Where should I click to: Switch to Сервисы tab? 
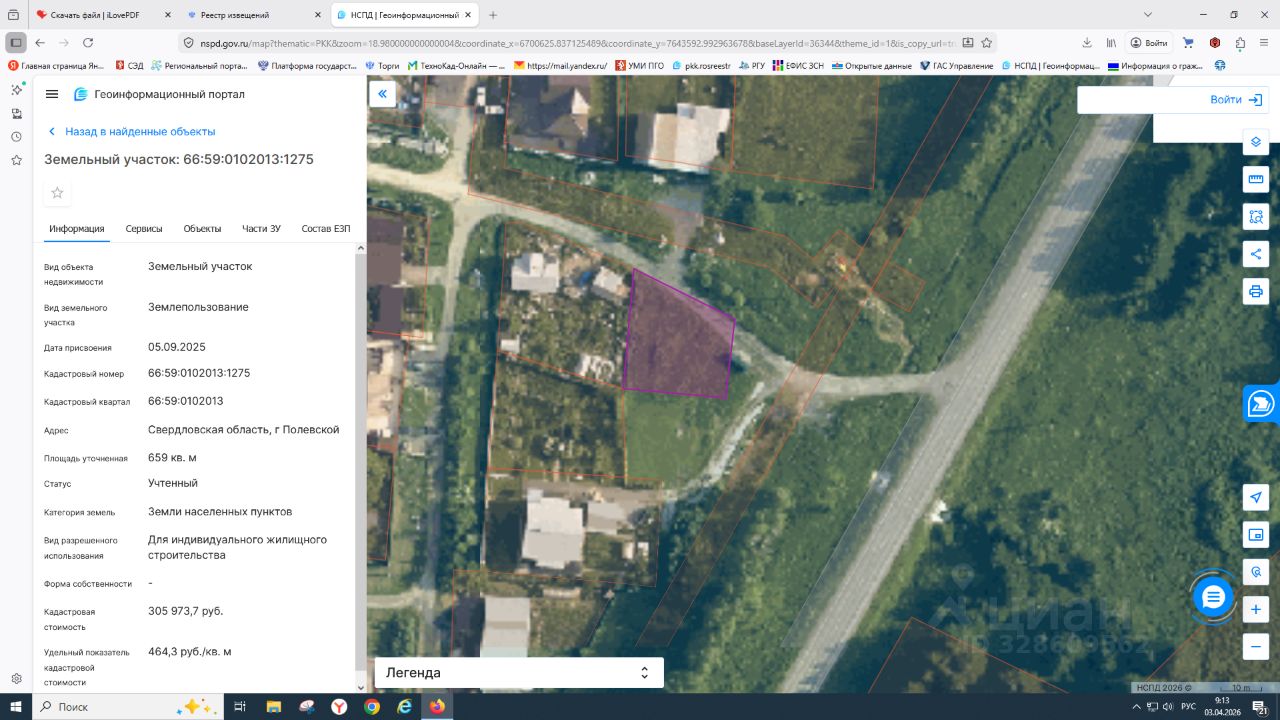(x=144, y=229)
